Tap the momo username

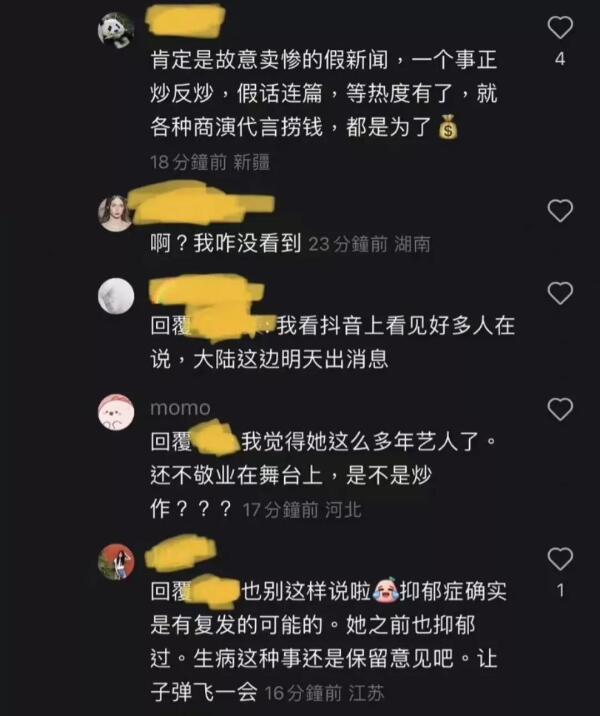coord(180,408)
